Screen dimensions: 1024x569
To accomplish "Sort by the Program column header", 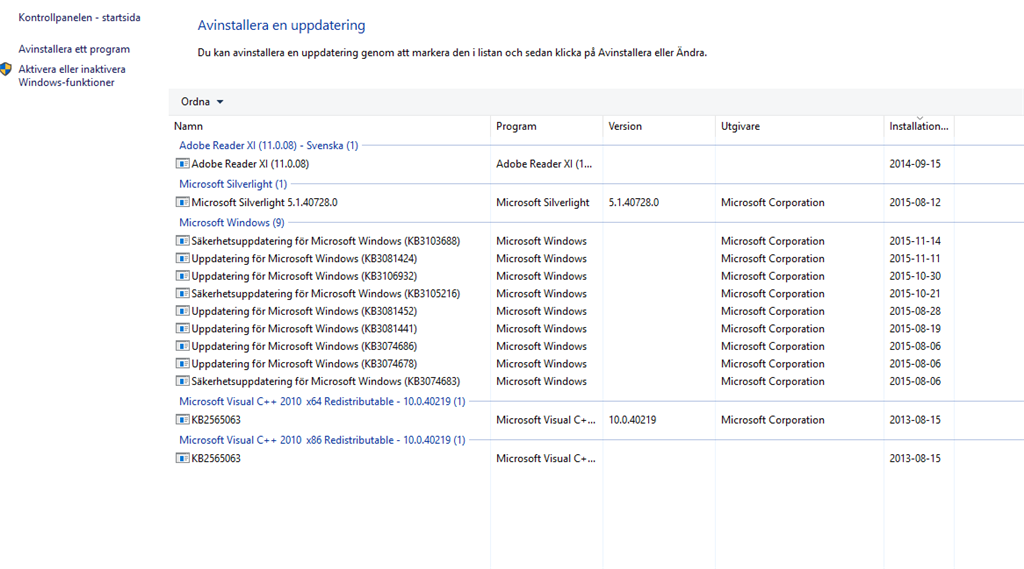I will 516,126.
